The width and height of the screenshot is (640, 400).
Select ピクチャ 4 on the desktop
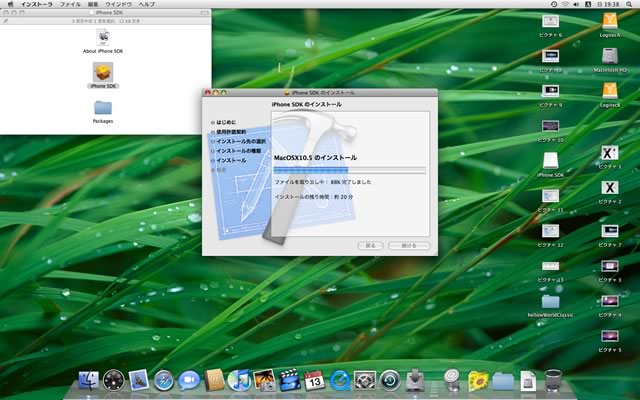click(610, 306)
